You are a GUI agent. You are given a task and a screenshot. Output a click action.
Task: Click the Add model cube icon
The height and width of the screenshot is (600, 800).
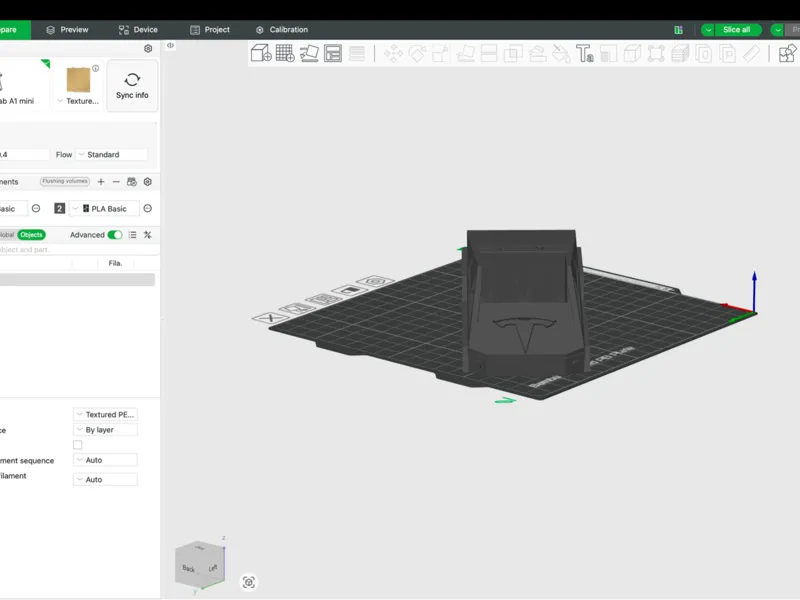point(261,53)
